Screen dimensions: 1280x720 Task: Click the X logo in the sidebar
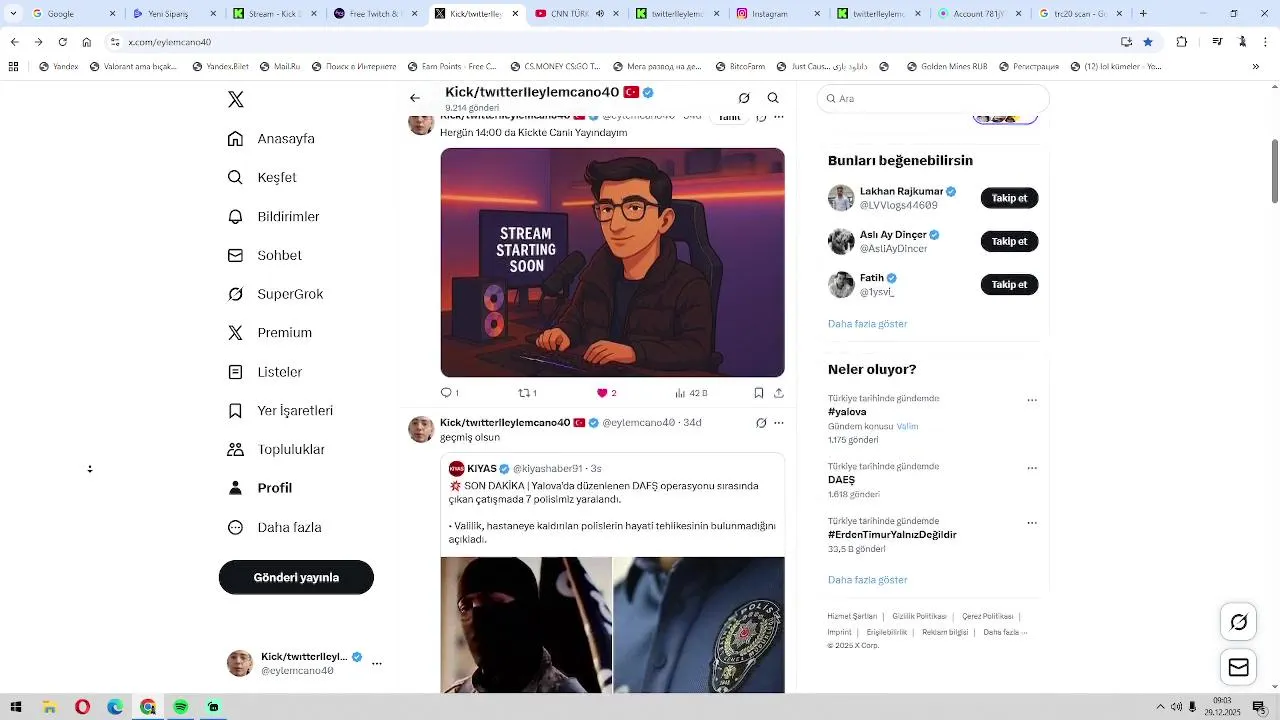pyautogui.click(x=236, y=99)
